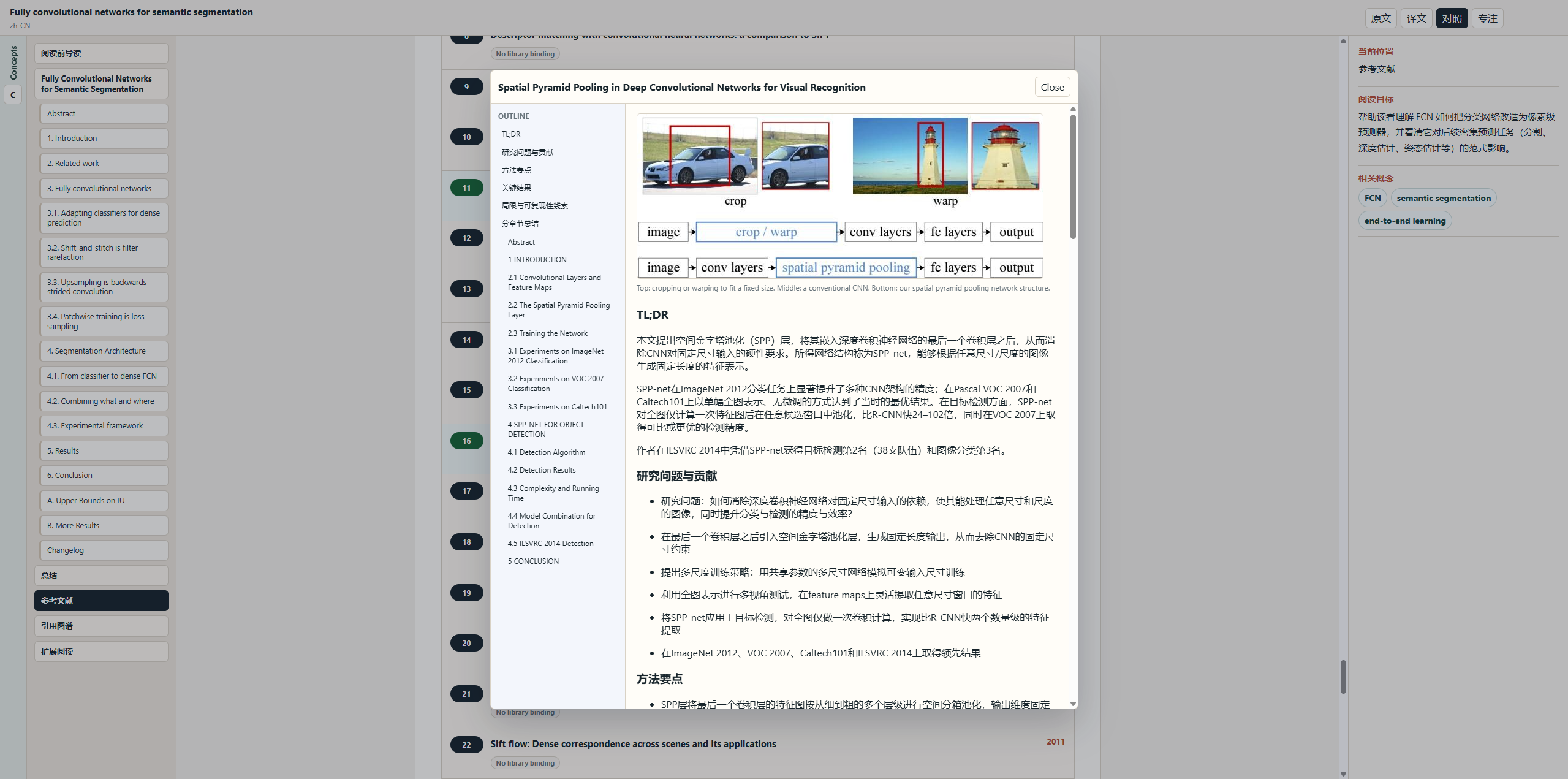The image size is (1568, 779).
Task: Click the C sidebar button
Action: (x=13, y=95)
